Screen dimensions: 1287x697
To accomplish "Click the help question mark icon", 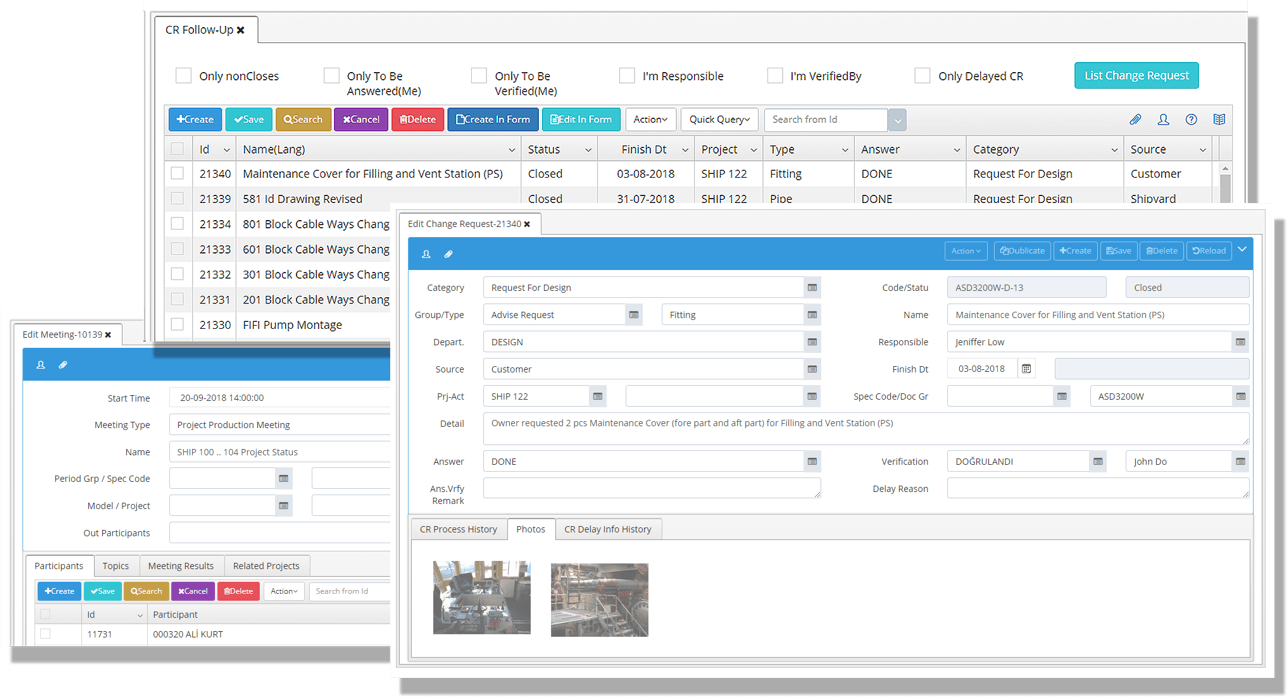I will pyautogui.click(x=1191, y=120).
